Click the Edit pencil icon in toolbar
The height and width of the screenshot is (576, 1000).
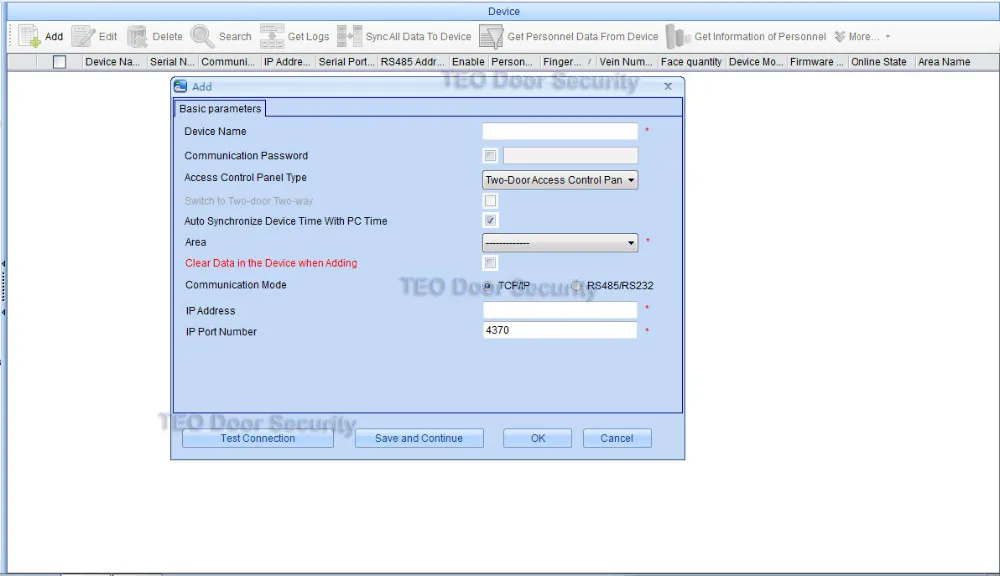pyautogui.click(x=83, y=36)
